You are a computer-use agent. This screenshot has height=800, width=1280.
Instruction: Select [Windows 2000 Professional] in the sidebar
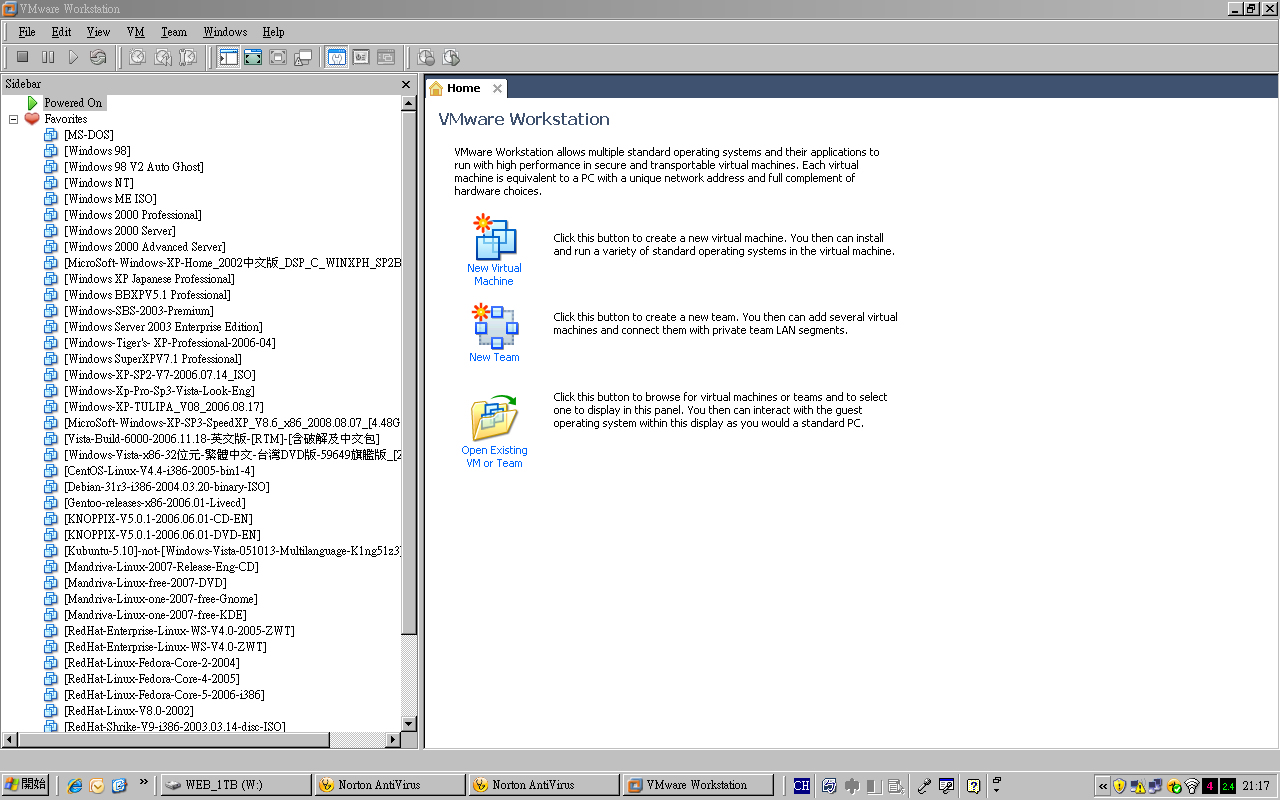(x=133, y=214)
